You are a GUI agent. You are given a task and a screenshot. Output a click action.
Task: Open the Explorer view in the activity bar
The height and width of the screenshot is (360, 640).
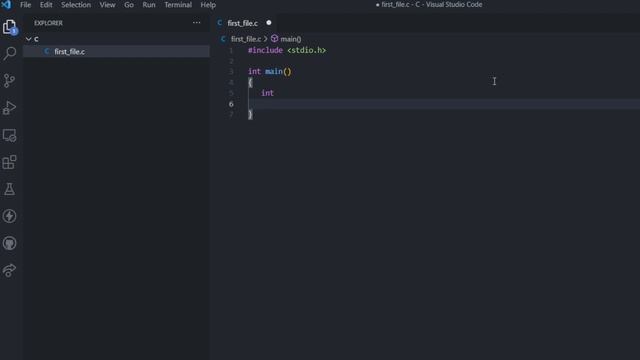click(x=9, y=27)
